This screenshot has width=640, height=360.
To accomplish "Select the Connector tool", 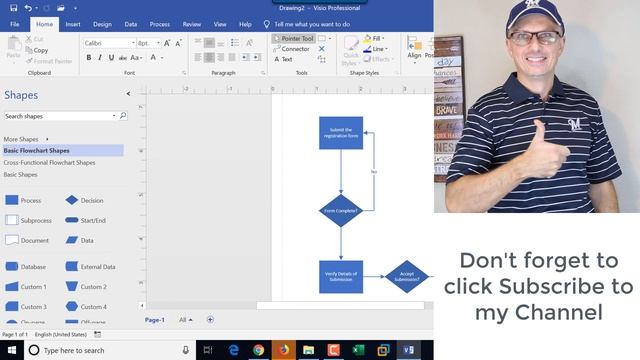I will click(x=291, y=49).
